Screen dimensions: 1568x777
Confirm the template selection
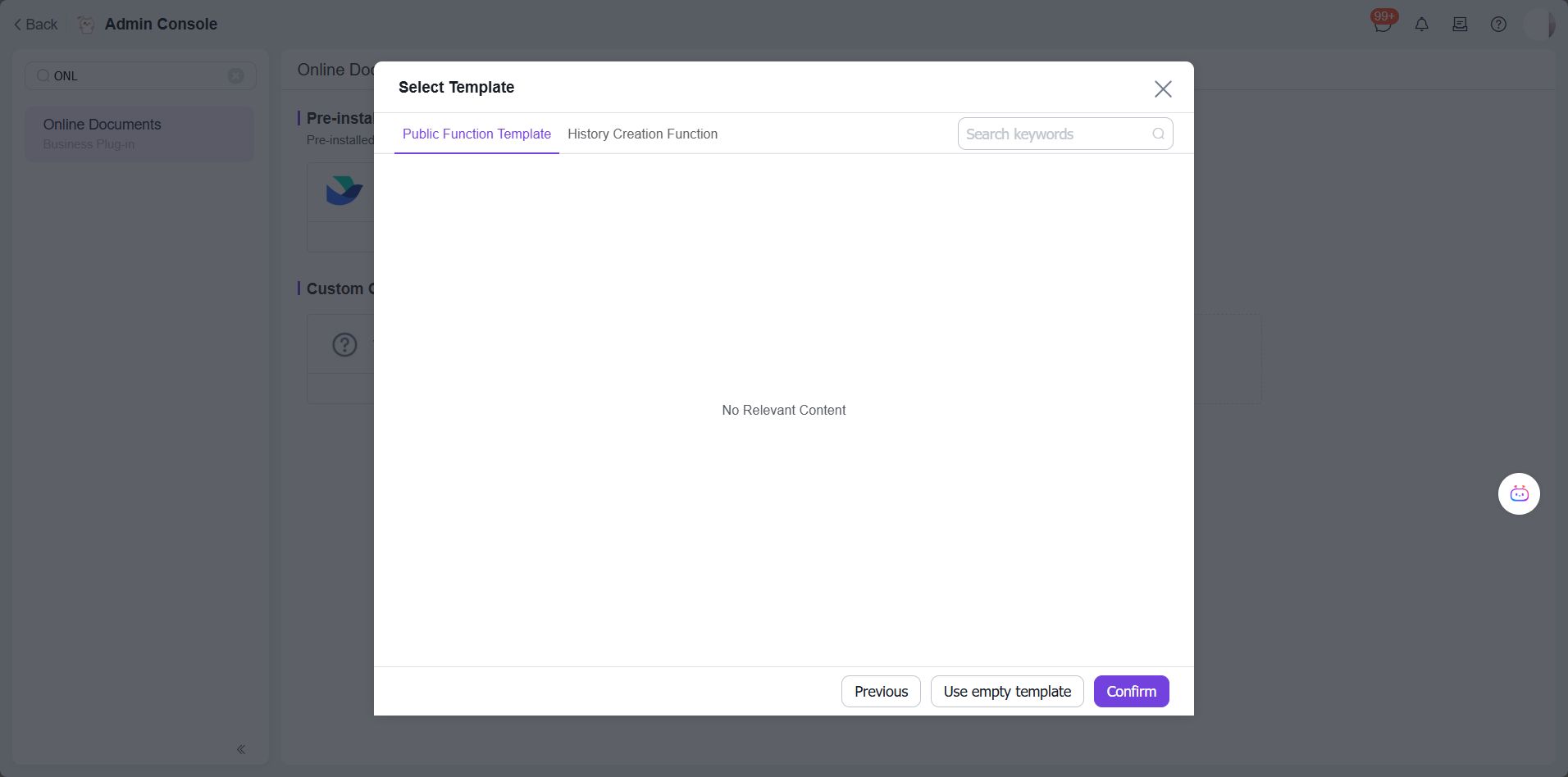[x=1131, y=692]
